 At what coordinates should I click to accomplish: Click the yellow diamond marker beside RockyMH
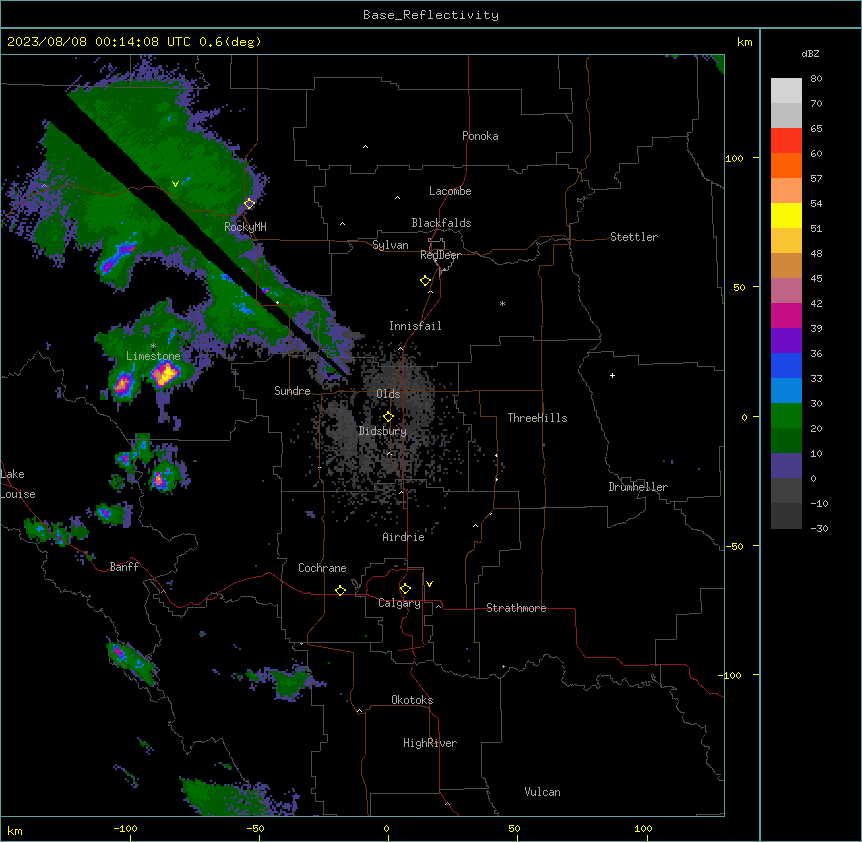[250, 204]
